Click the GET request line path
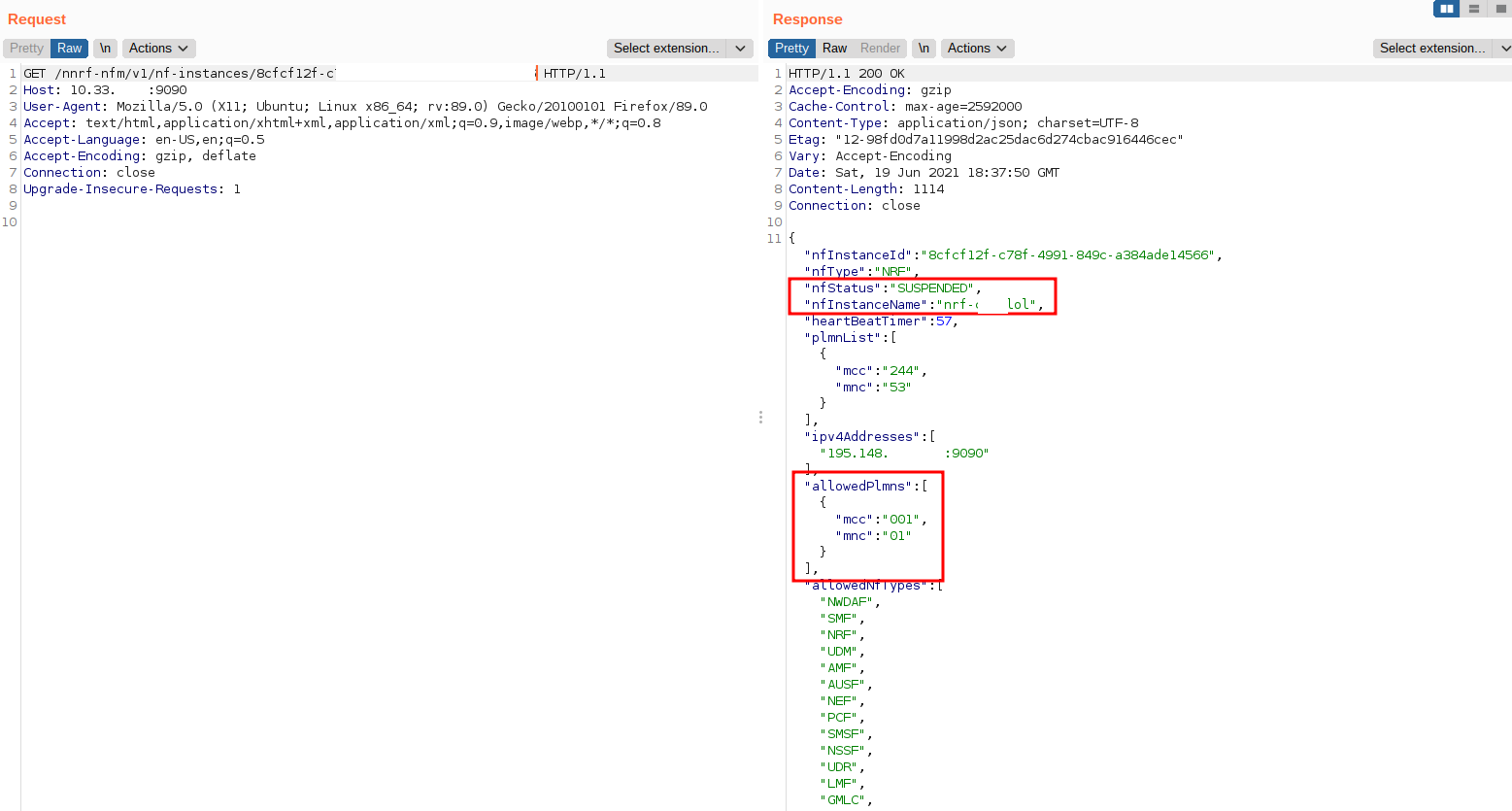The width and height of the screenshot is (1512, 811). click(x=195, y=74)
